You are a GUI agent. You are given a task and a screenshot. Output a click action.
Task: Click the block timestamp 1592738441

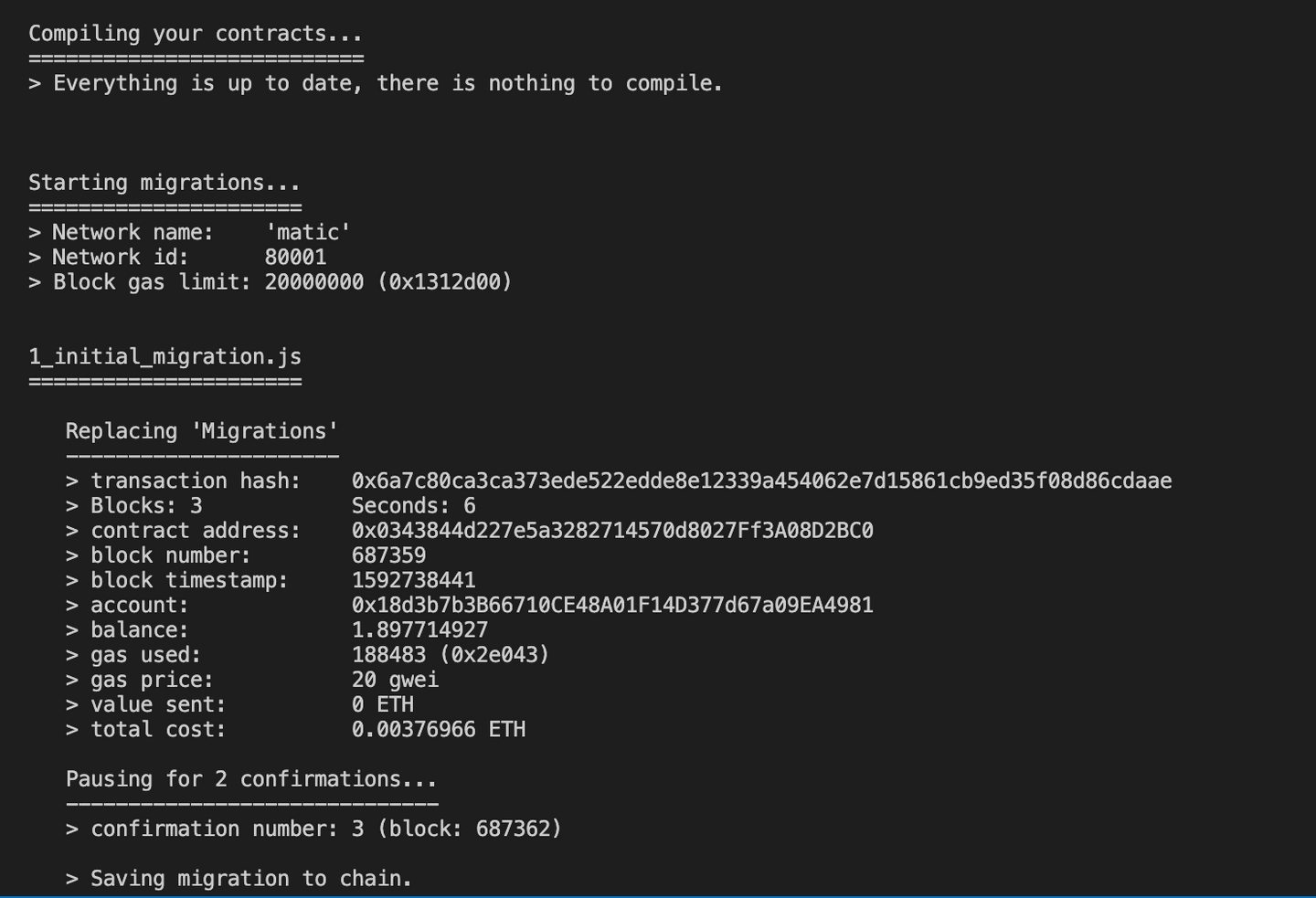pos(413,580)
